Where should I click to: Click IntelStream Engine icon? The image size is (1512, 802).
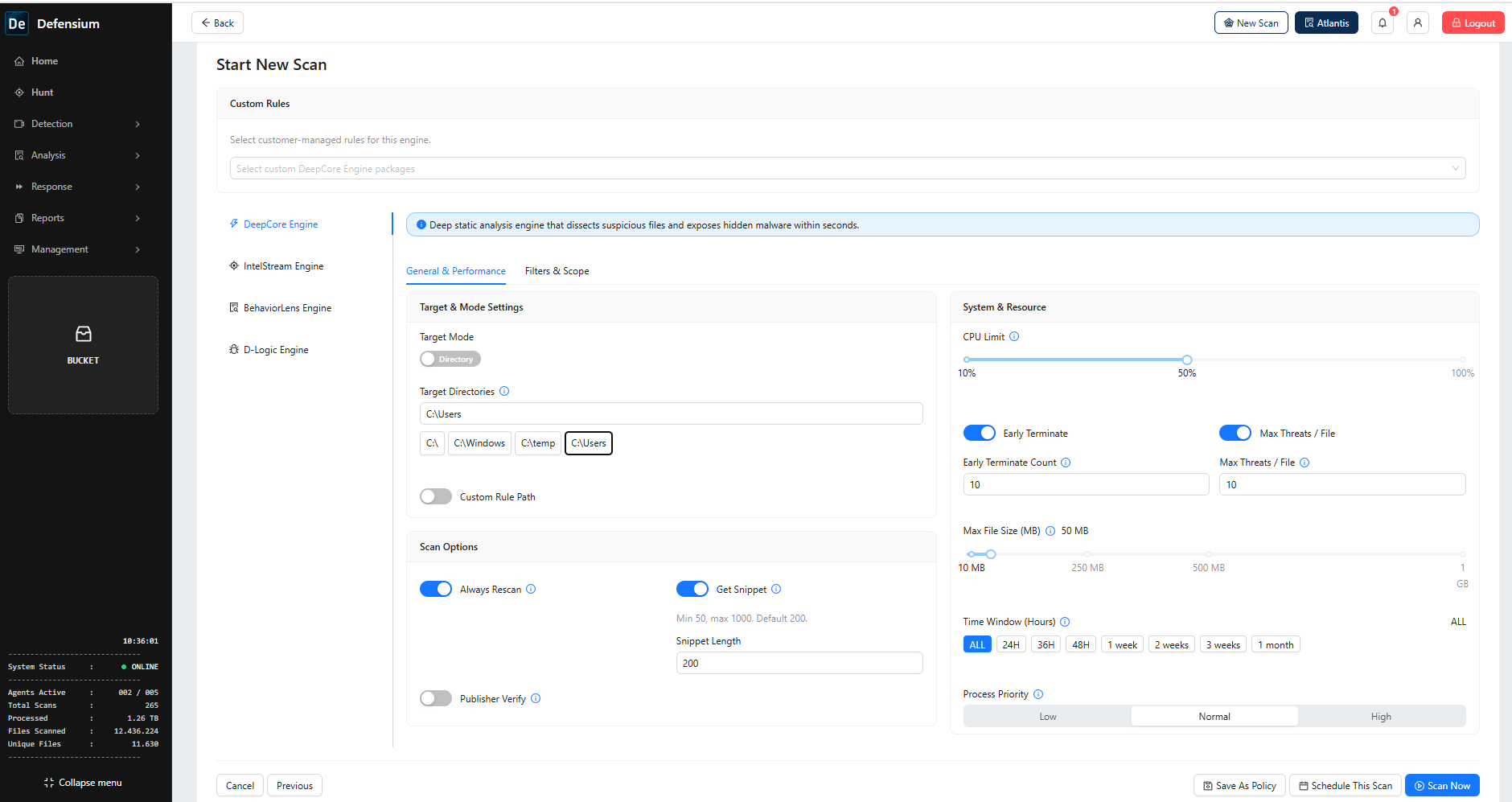pos(234,265)
